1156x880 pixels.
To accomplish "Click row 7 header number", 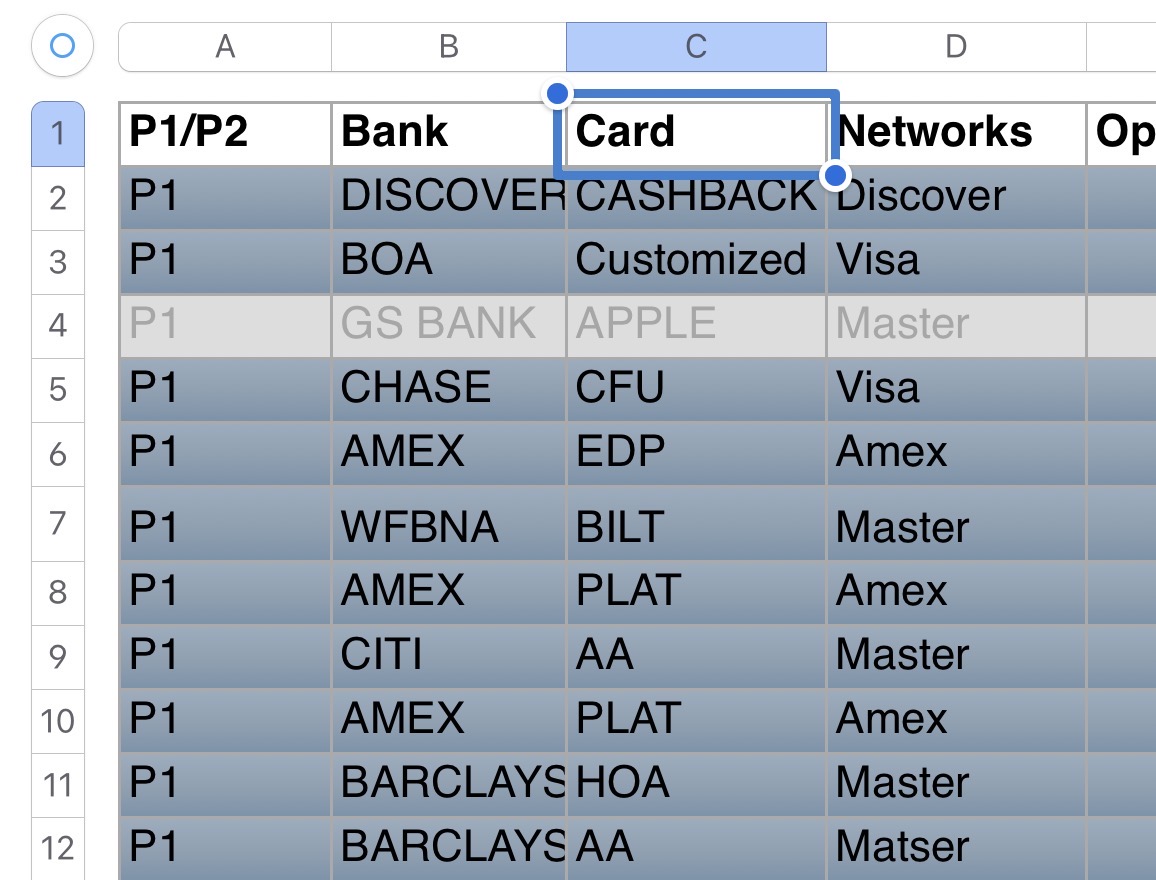I will point(58,524).
